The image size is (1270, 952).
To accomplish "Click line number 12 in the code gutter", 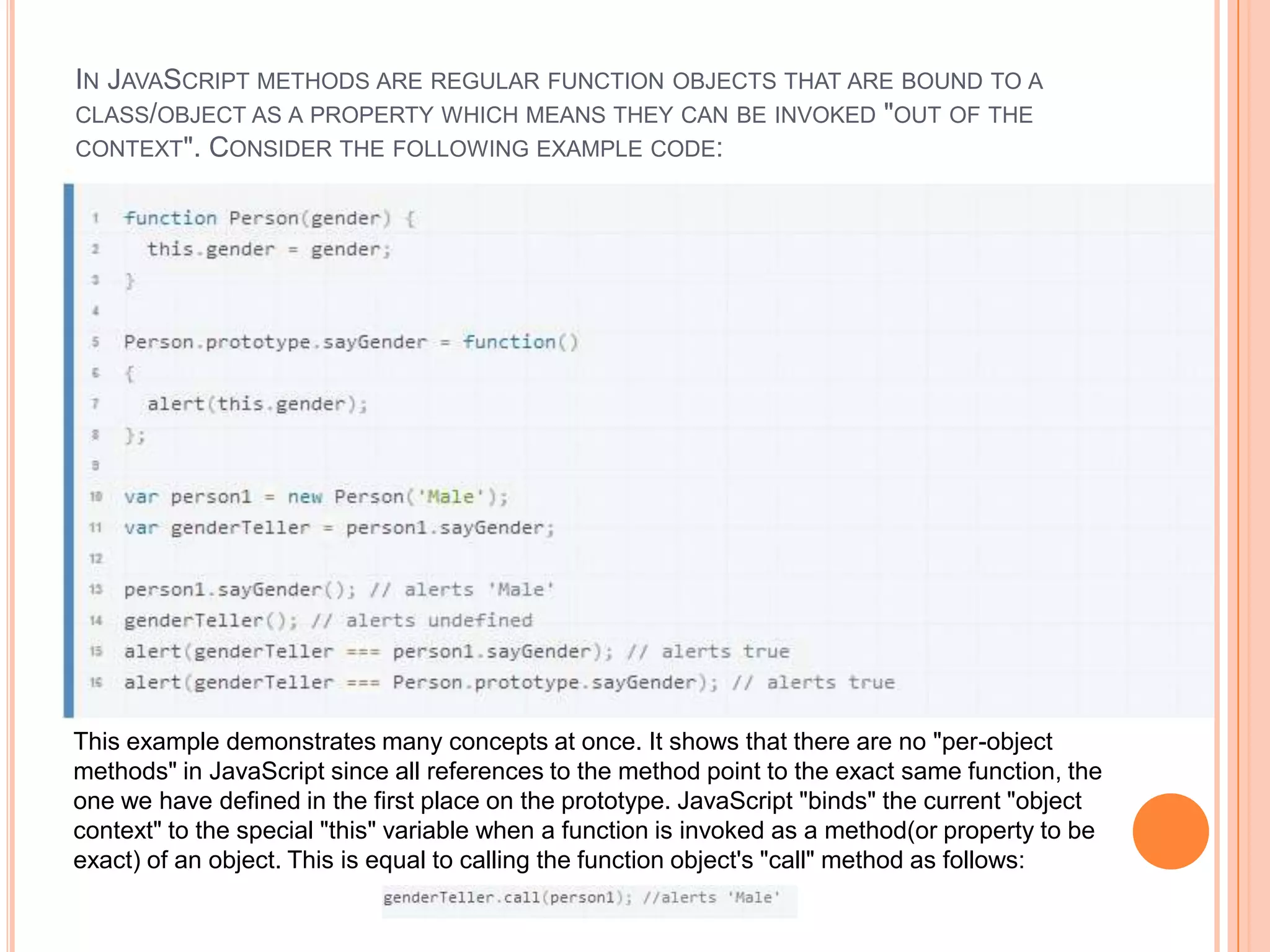I will (x=95, y=558).
